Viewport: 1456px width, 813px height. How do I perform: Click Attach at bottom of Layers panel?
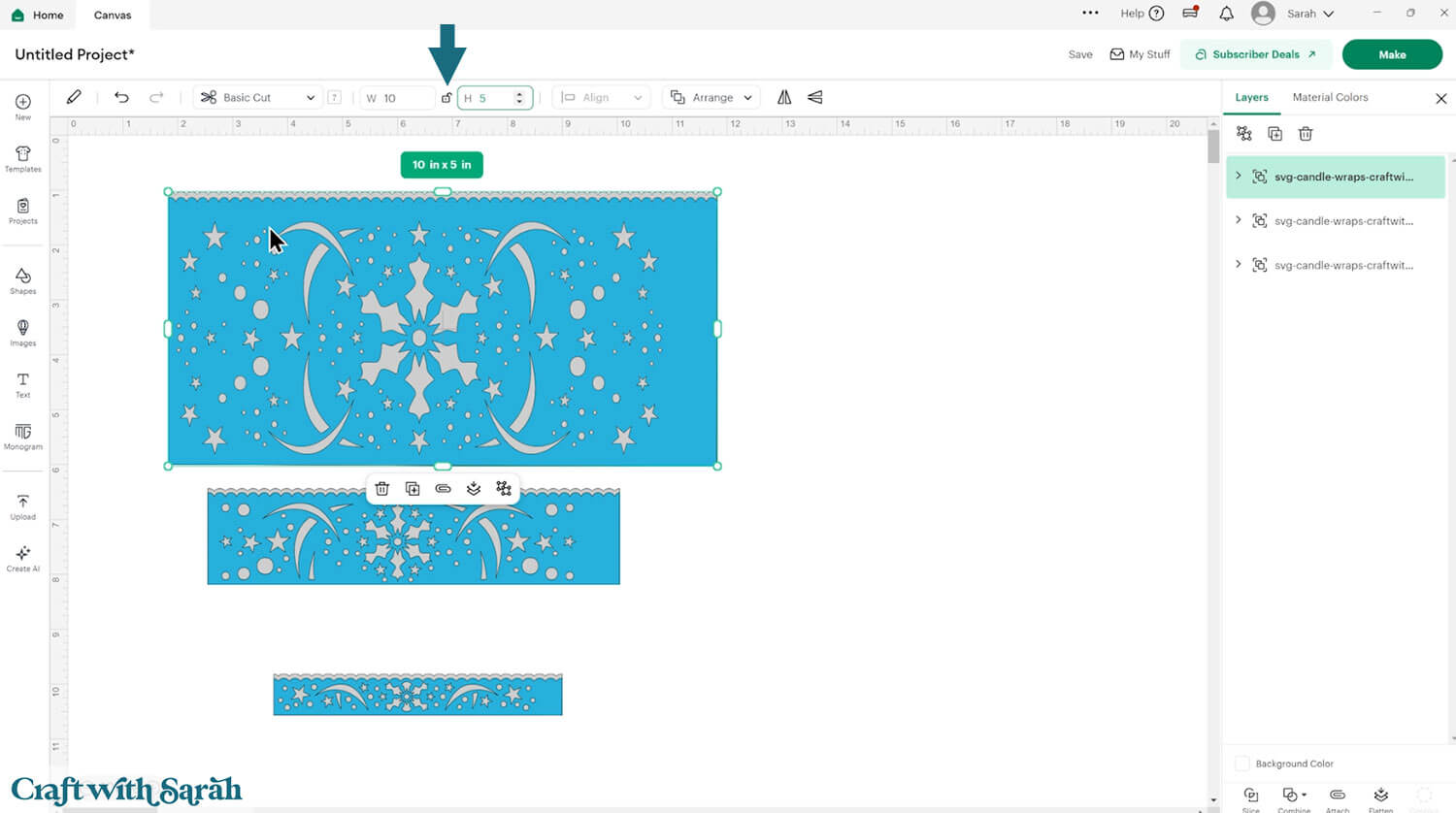tap(1338, 799)
